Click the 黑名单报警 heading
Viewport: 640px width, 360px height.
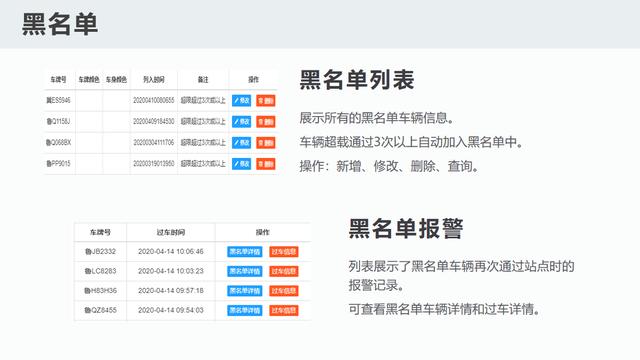tap(406, 229)
